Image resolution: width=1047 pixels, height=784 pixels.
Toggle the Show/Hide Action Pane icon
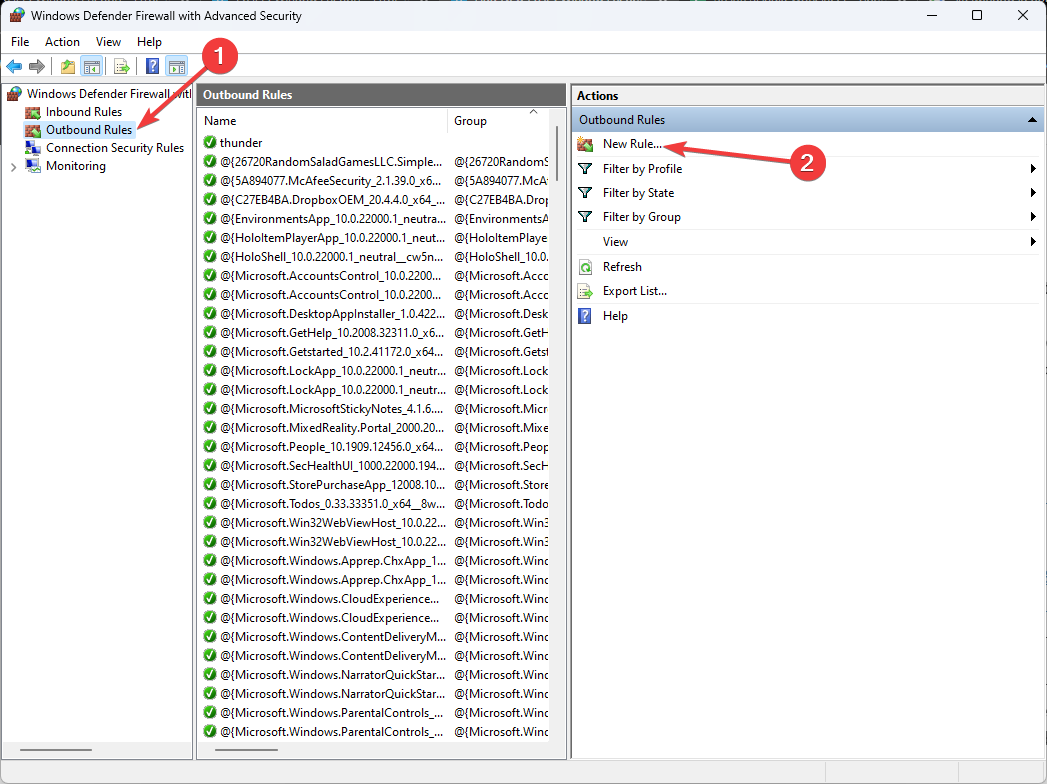(x=177, y=66)
